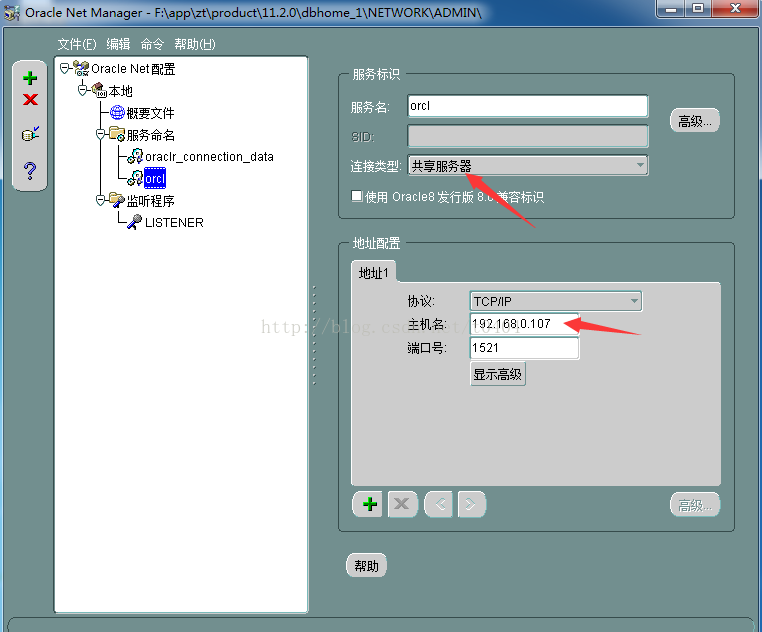Open the 协议 TCP/IP protocol dropdown
762x632 pixels.
[555, 301]
